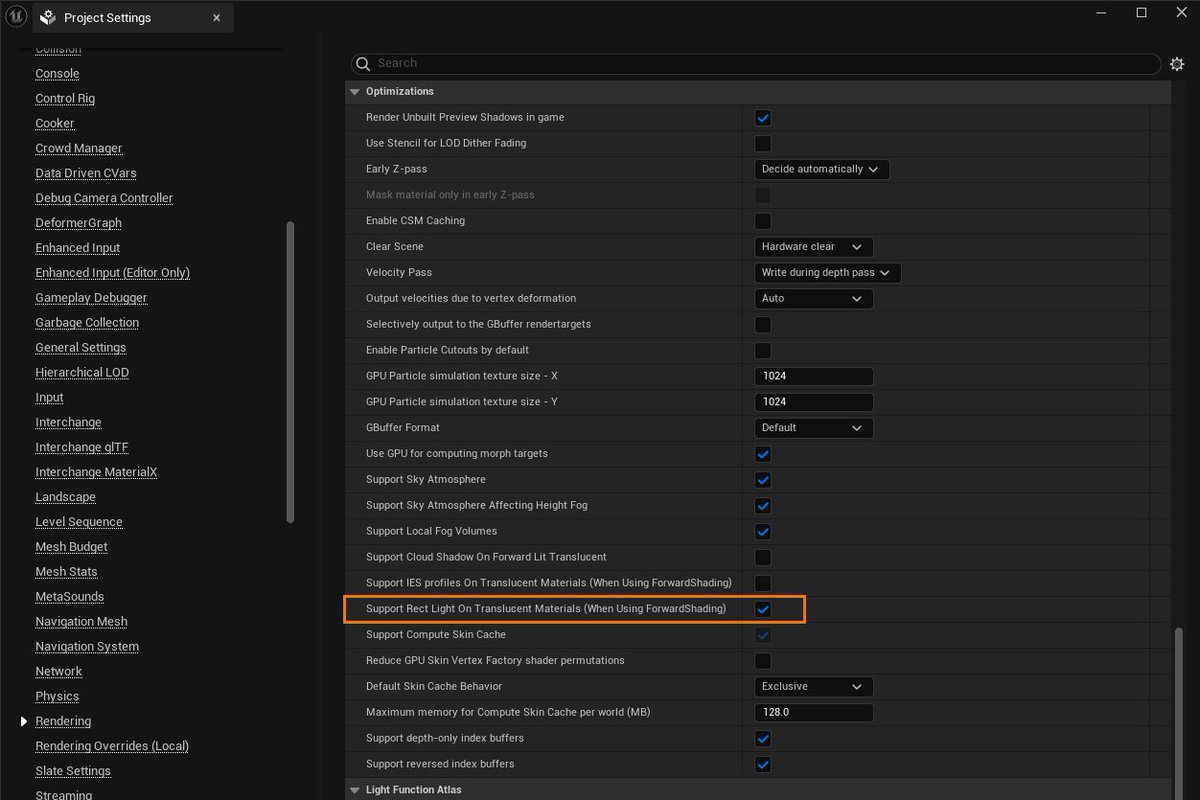Image resolution: width=1200 pixels, height=800 pixels.
Task: Open Data Driven CVars category
Action: (x=86, y=173)
